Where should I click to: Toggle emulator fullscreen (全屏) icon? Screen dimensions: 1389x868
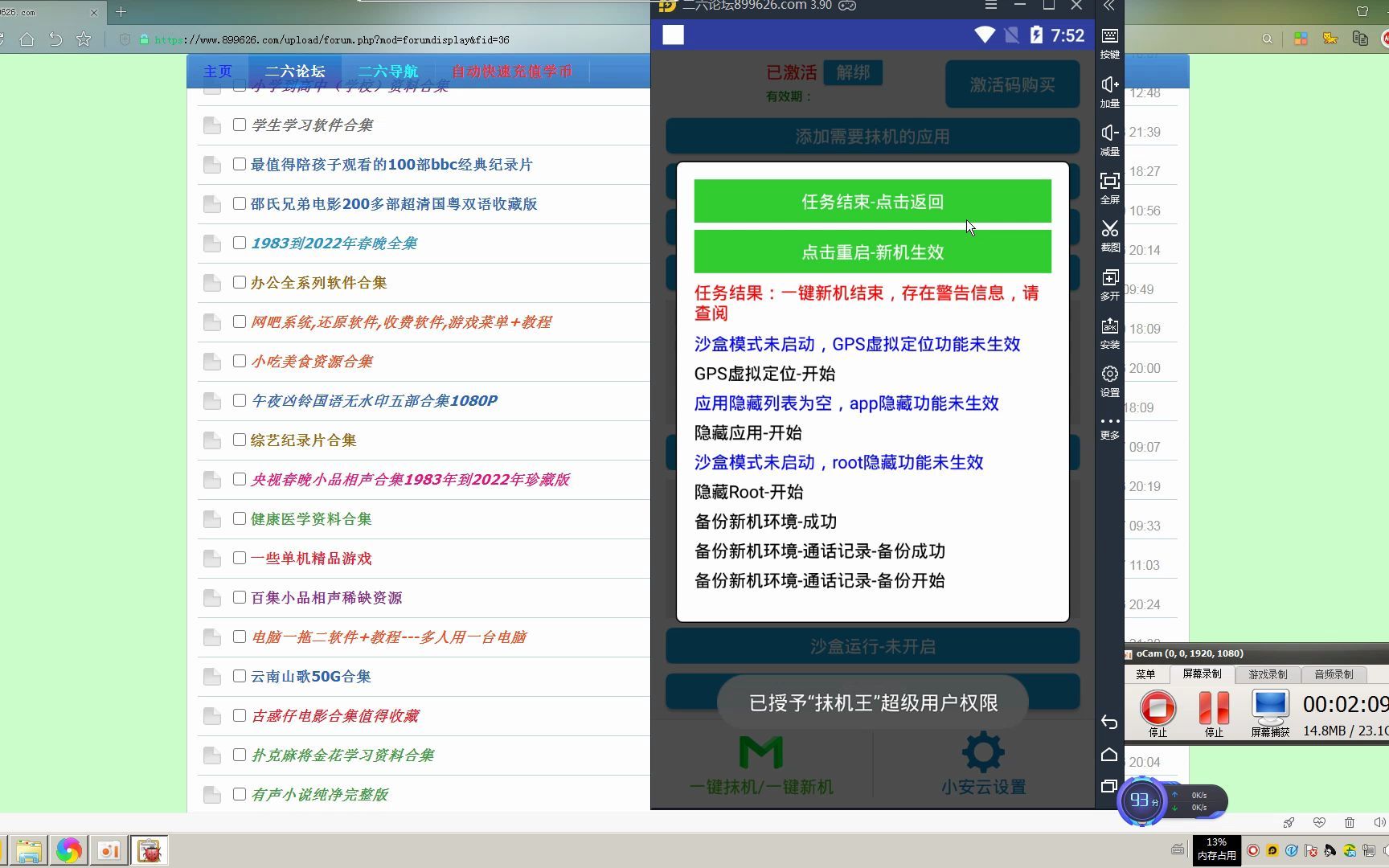[1109, 187]
